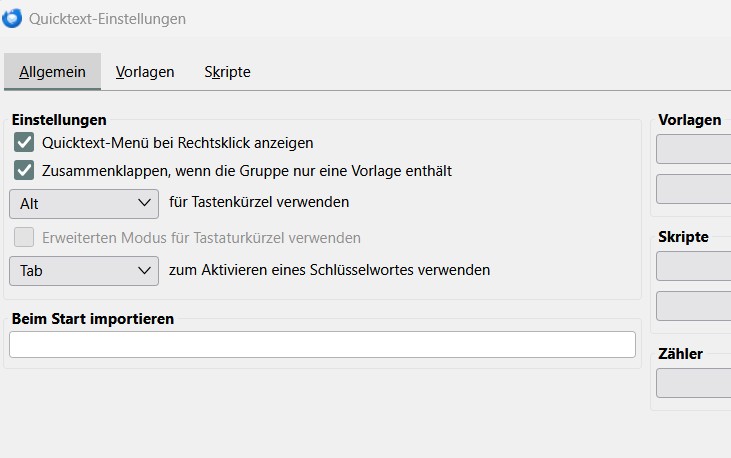Open the Vorlagen tab
The width and height of the screenshot is (731, 458).
(145, 72)
